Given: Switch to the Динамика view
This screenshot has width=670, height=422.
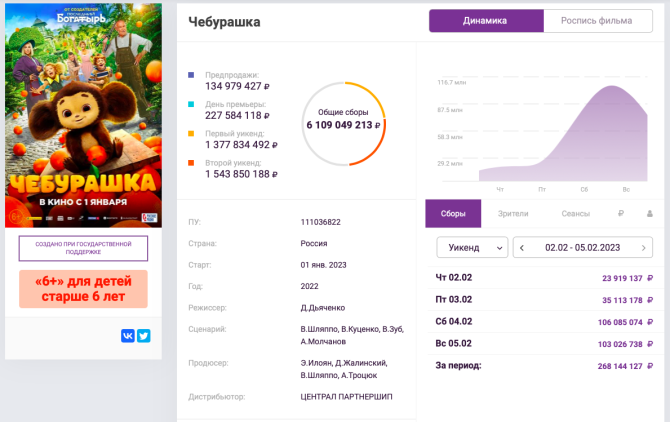Looking at the screenshot, I should (485, 21).
